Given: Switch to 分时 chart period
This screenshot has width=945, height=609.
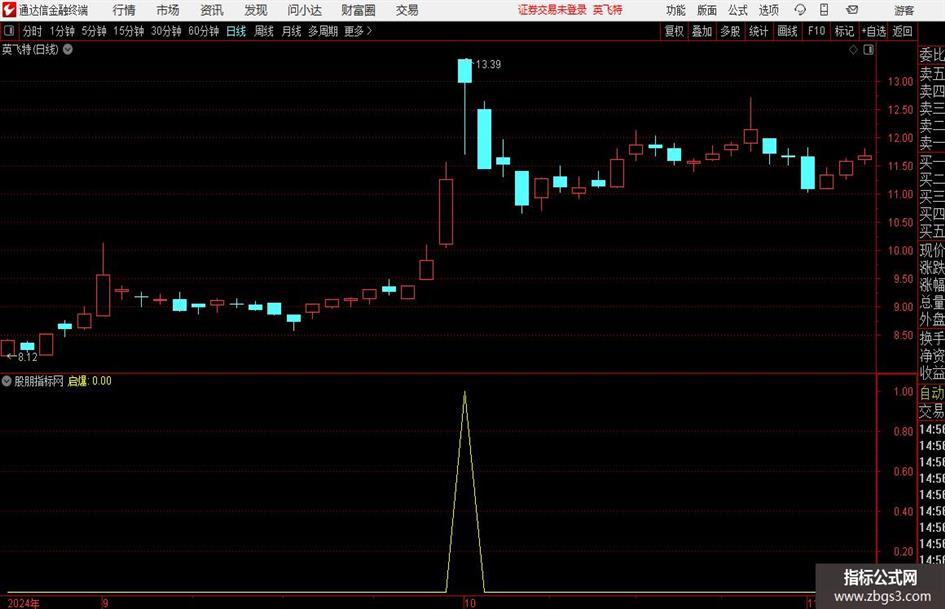Looking at the screenshot, I should click(x=33, y=31).
